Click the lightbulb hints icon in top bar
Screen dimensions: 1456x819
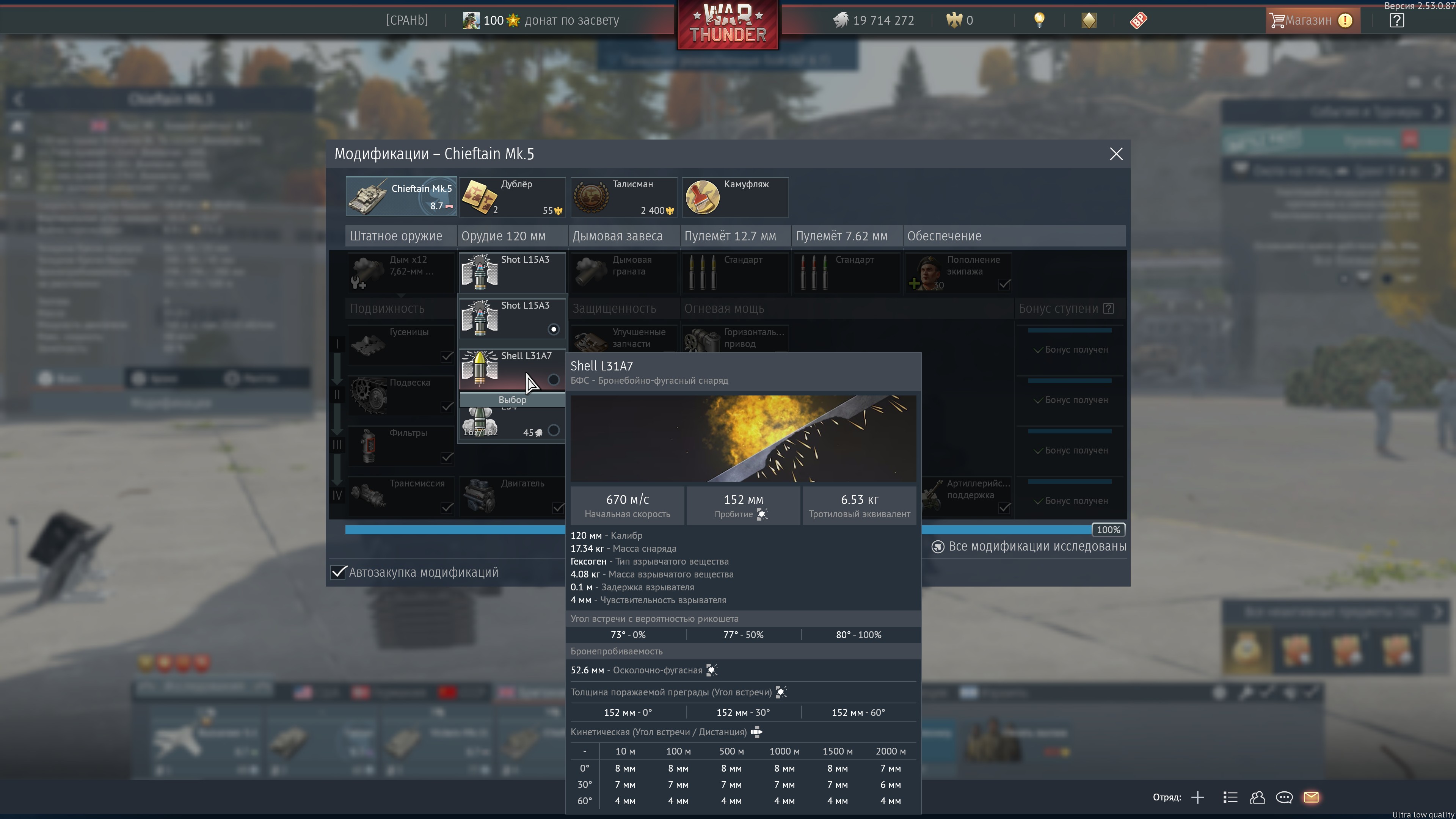(1039, 20)
